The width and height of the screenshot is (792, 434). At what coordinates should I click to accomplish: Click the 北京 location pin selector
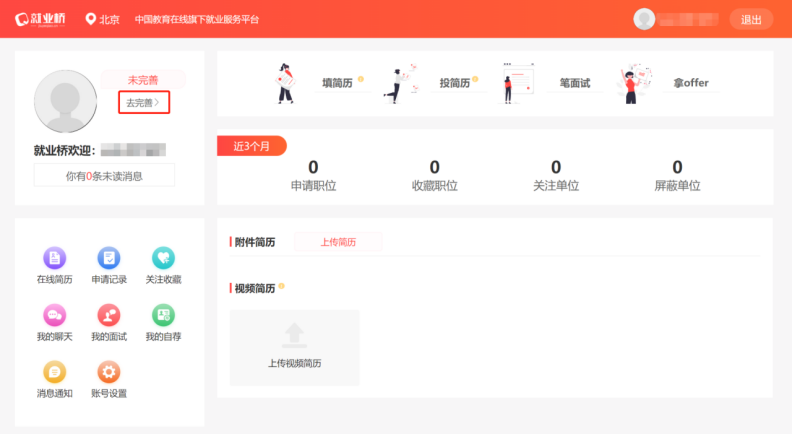tap(104, 19)
